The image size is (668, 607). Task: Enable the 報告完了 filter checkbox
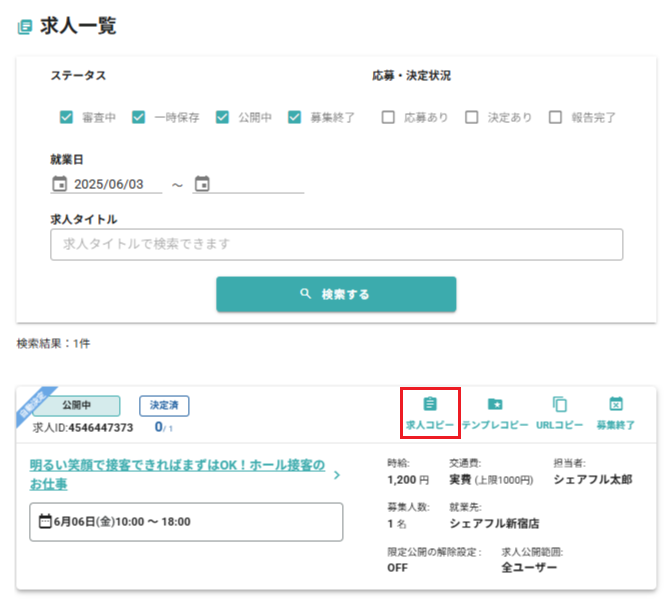(x=555, y=117)
